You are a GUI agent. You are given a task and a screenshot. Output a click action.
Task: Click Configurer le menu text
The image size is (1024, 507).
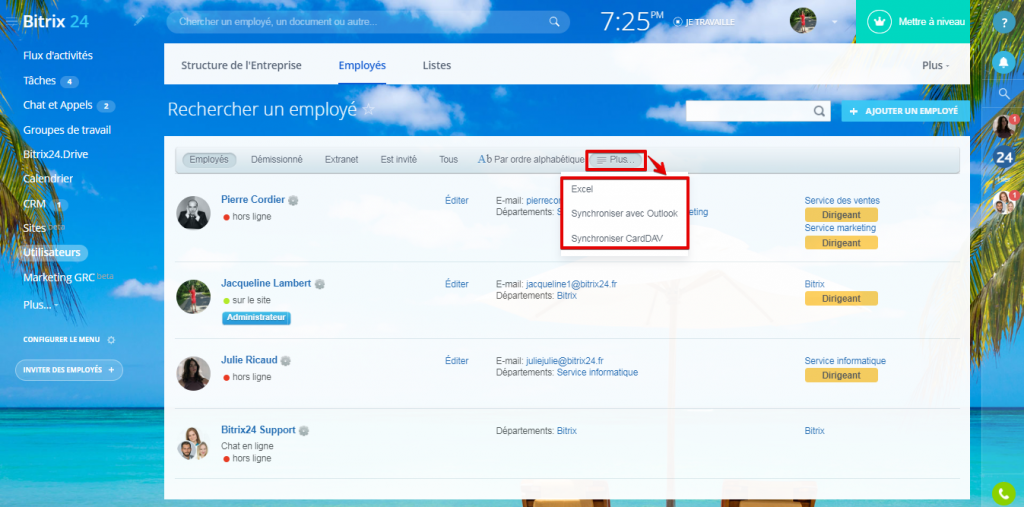coord(61,340)
